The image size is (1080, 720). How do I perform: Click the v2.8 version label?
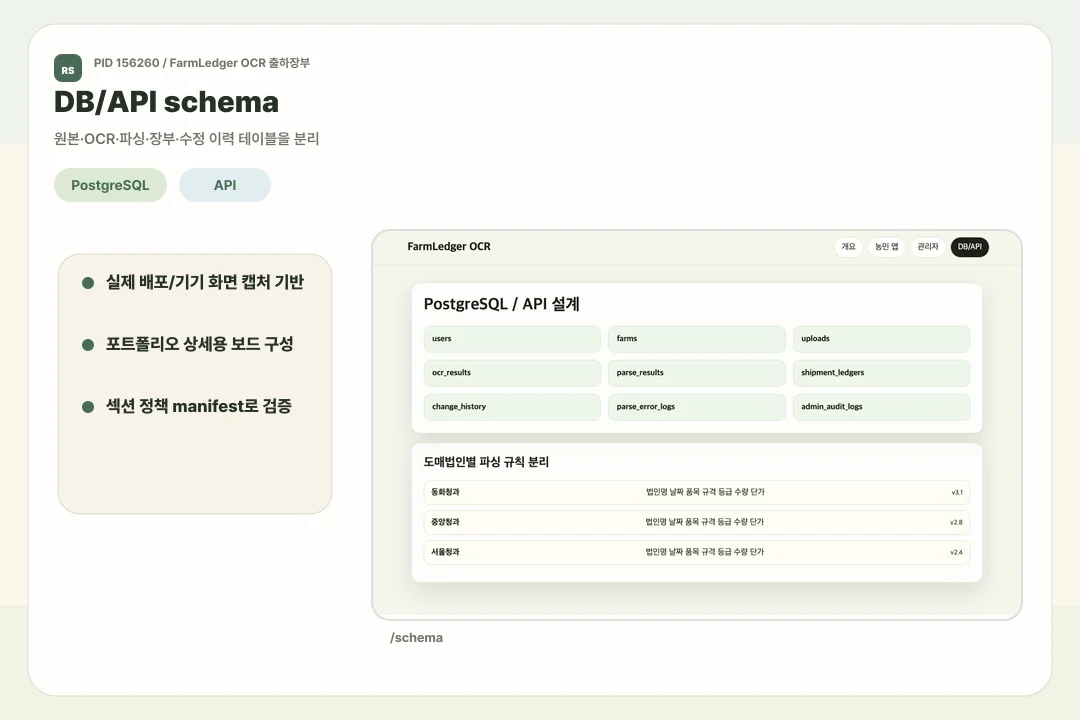[956, 522]
